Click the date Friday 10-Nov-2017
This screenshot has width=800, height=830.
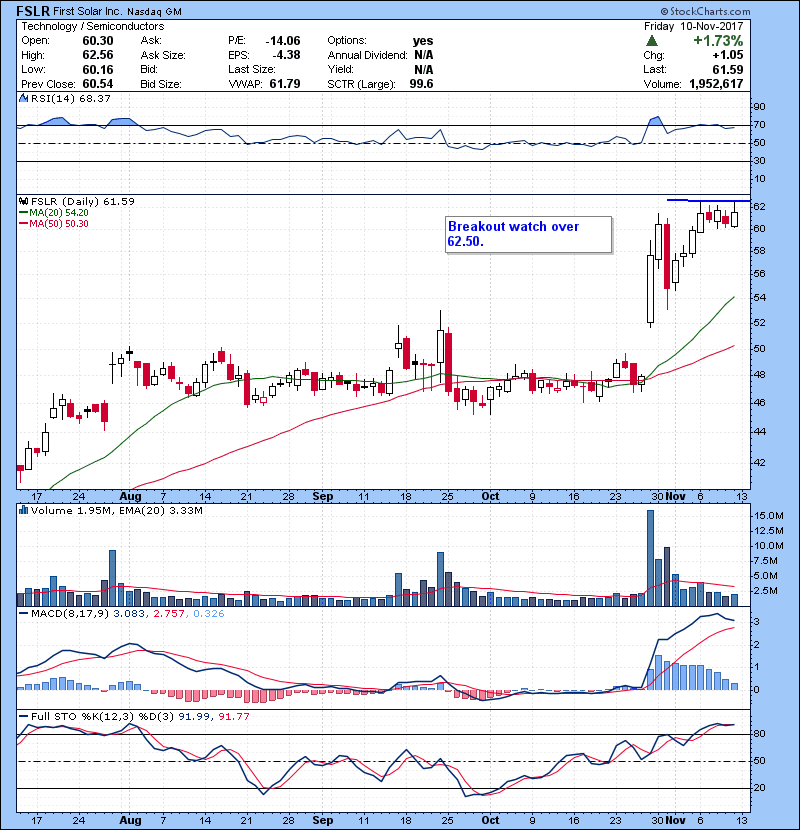pyautogui.click(x=694, y=26)
